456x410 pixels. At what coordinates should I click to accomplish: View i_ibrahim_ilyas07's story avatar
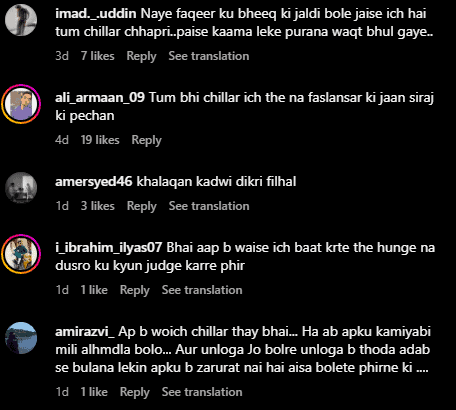[x=21, y=254]
